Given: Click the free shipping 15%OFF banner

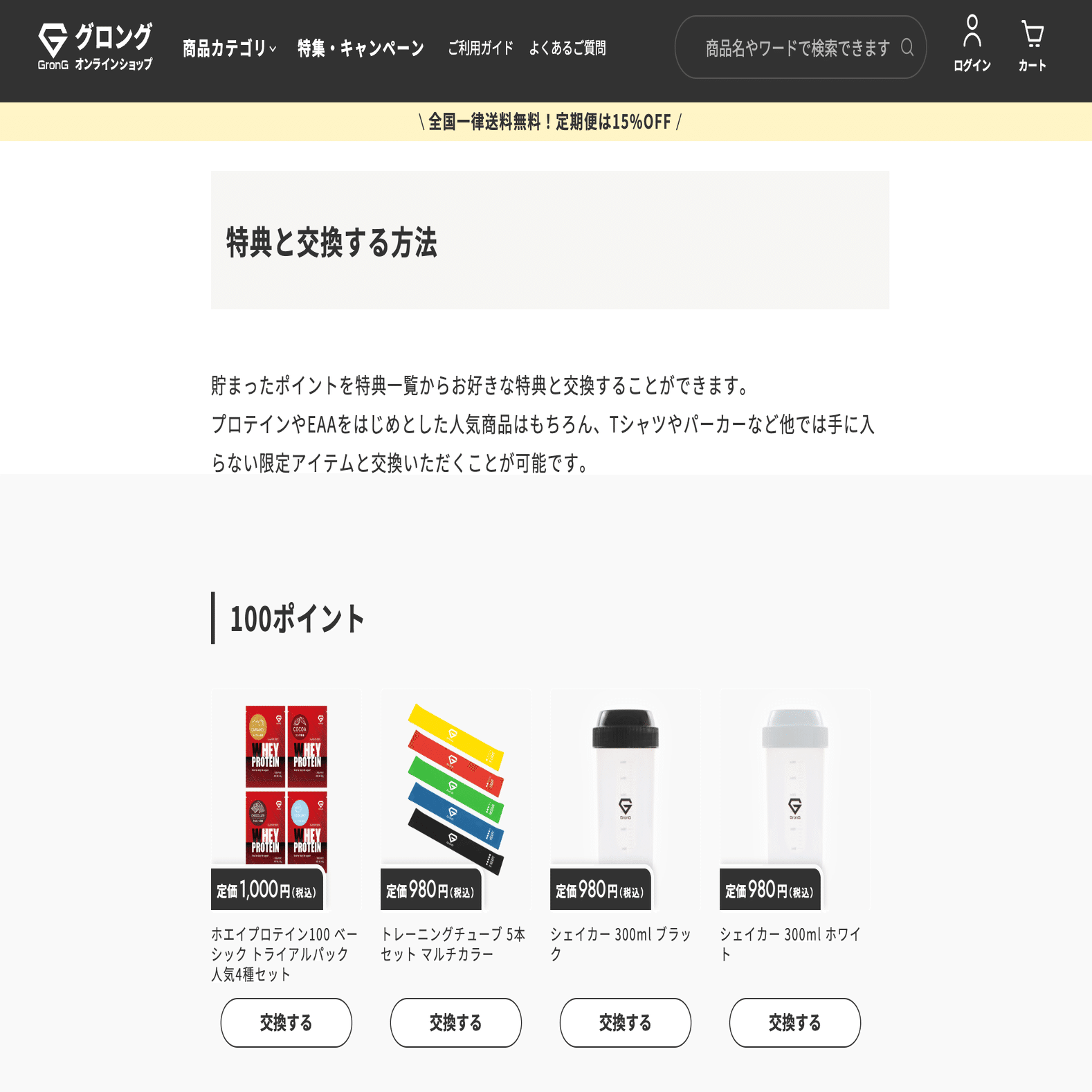Looking at the screenshot, I should [546, 122].
